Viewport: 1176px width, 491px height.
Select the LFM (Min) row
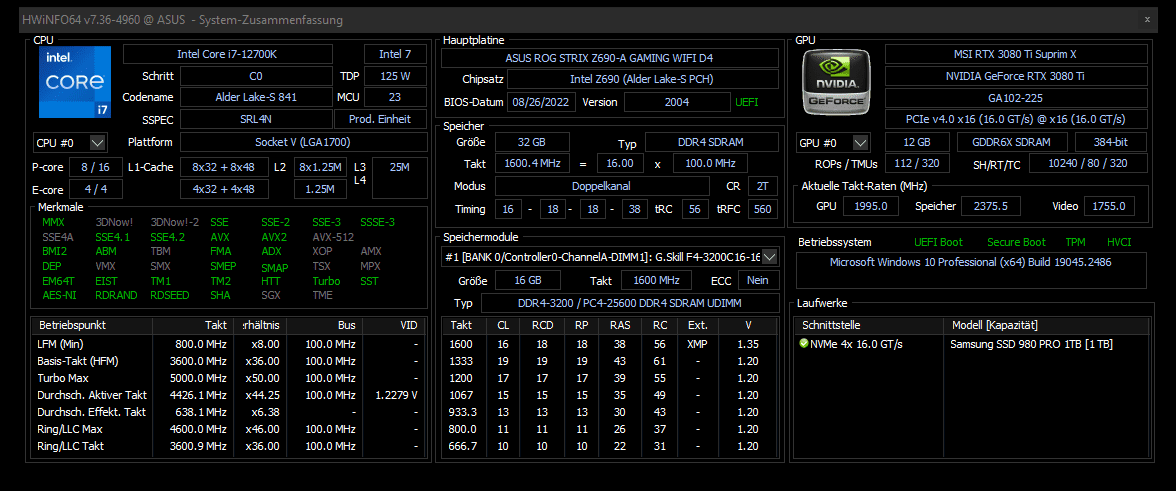[x=230, y=344]
